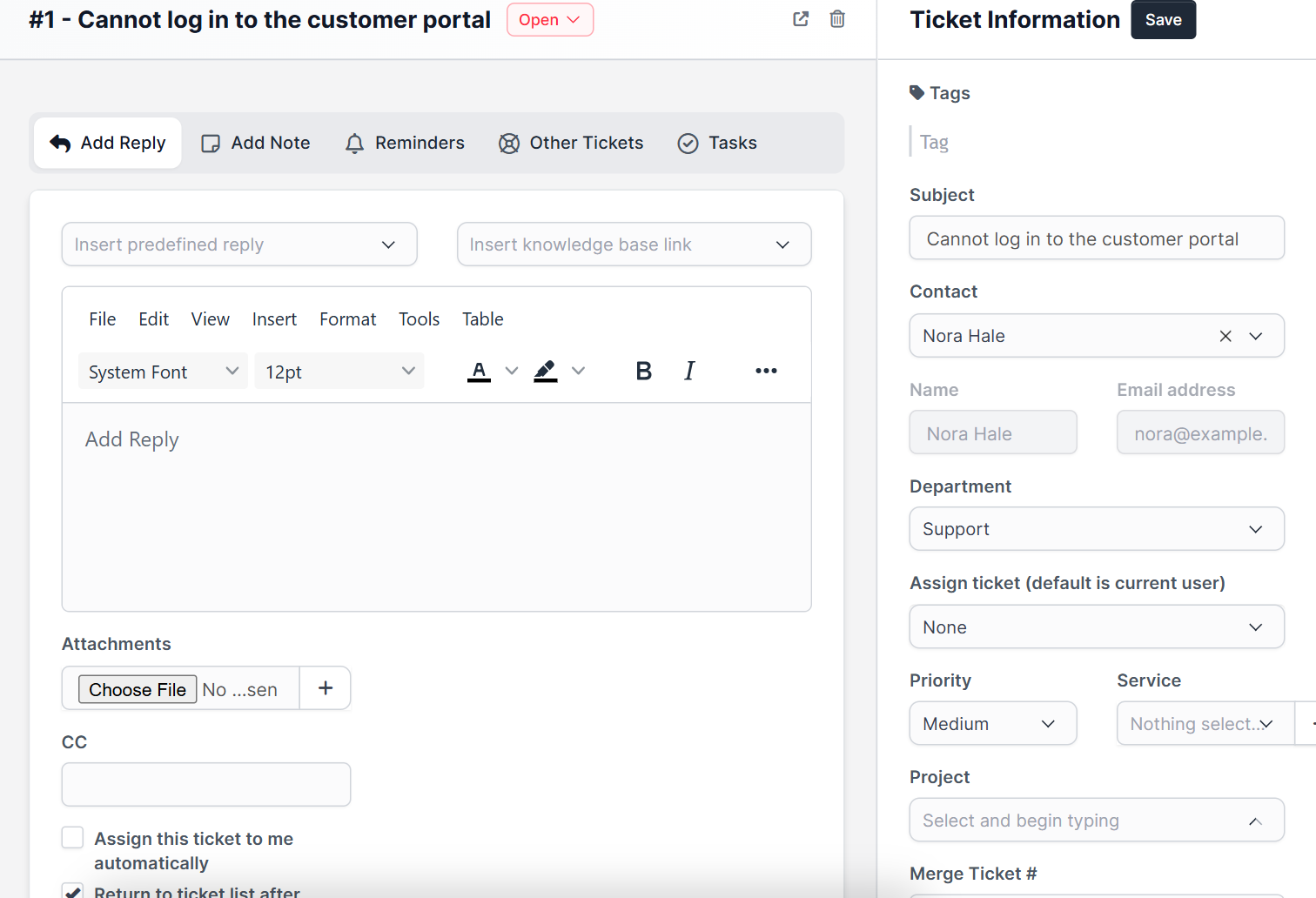
Task: Save the ticket information
Action: 1164,20
